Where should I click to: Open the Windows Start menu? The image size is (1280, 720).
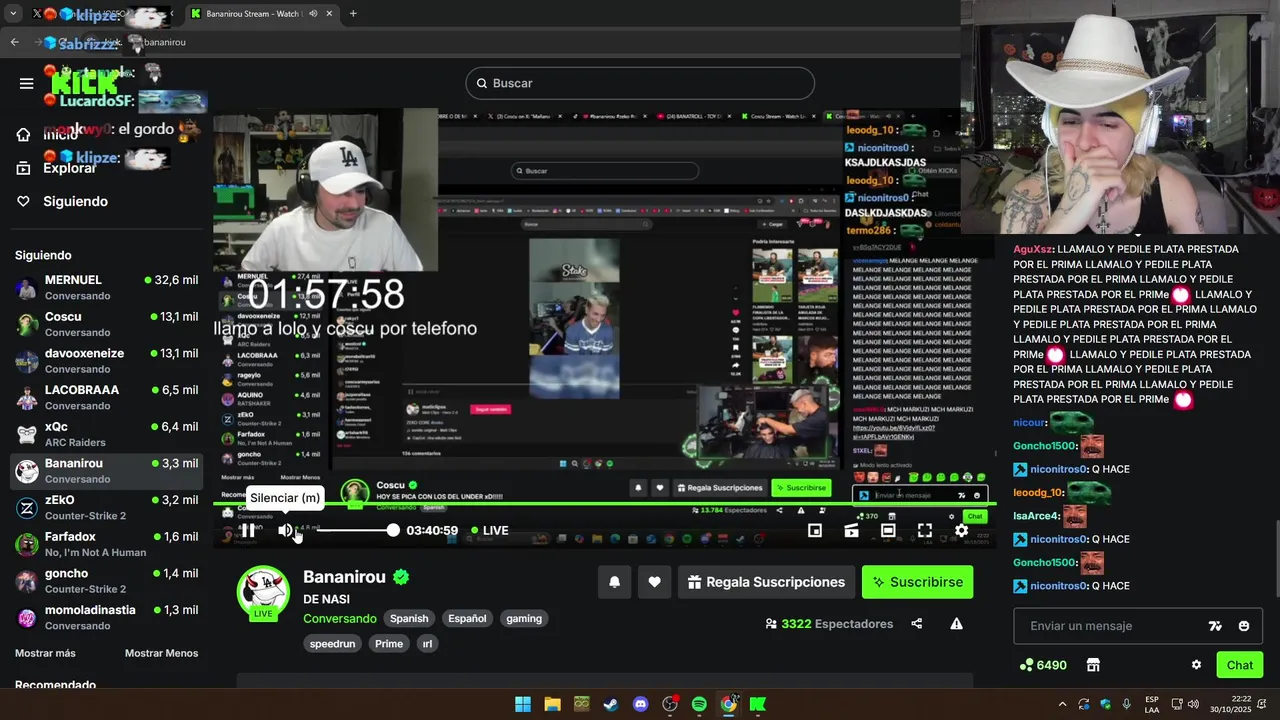pyautogui.click(x=523, y=704)
